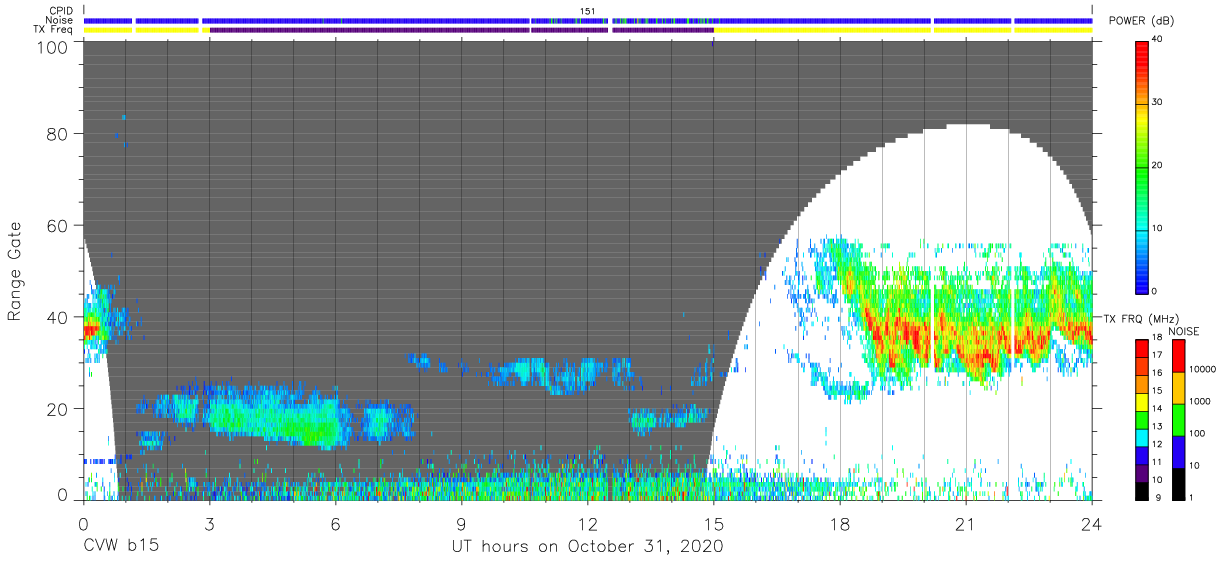Click 'UT hours on October 31, 2020' label
Screen dimensions: 1228x567
tap(587, 547)
